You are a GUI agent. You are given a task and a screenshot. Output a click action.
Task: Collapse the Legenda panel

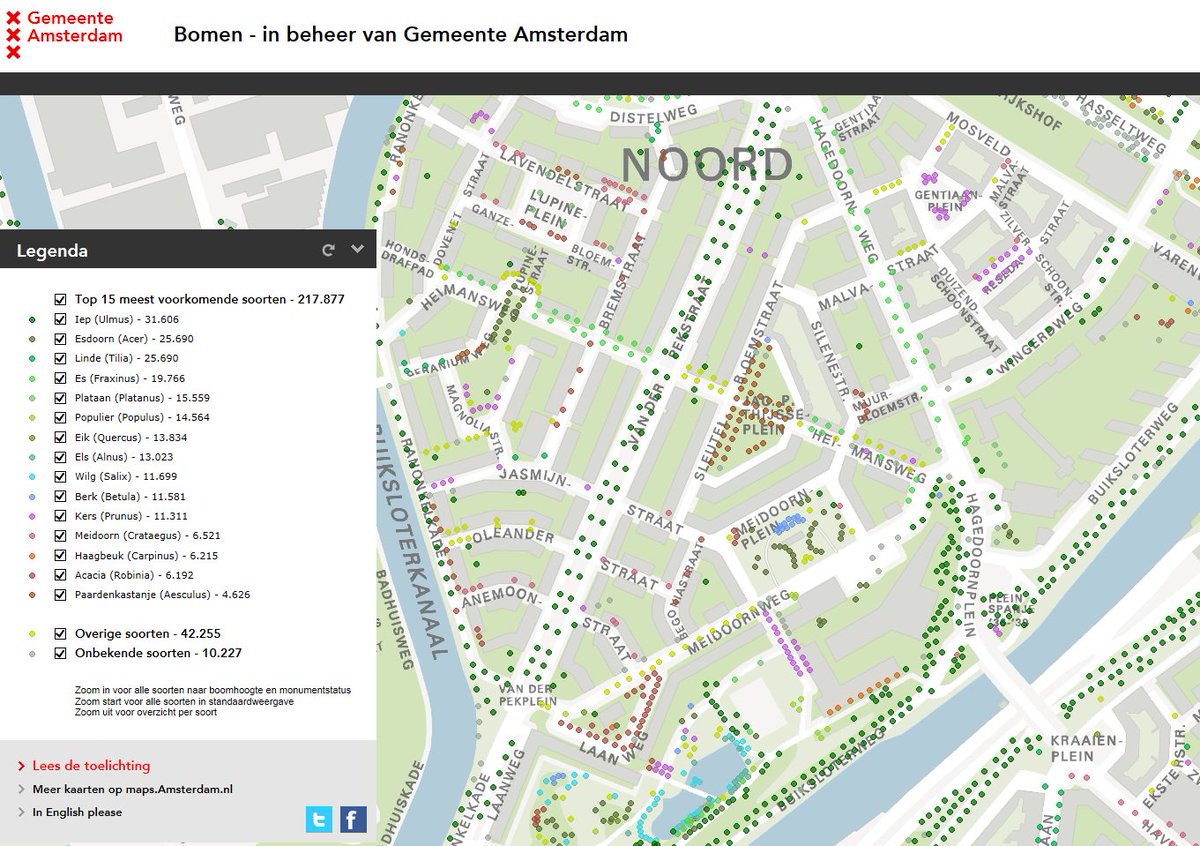[359, 250]
